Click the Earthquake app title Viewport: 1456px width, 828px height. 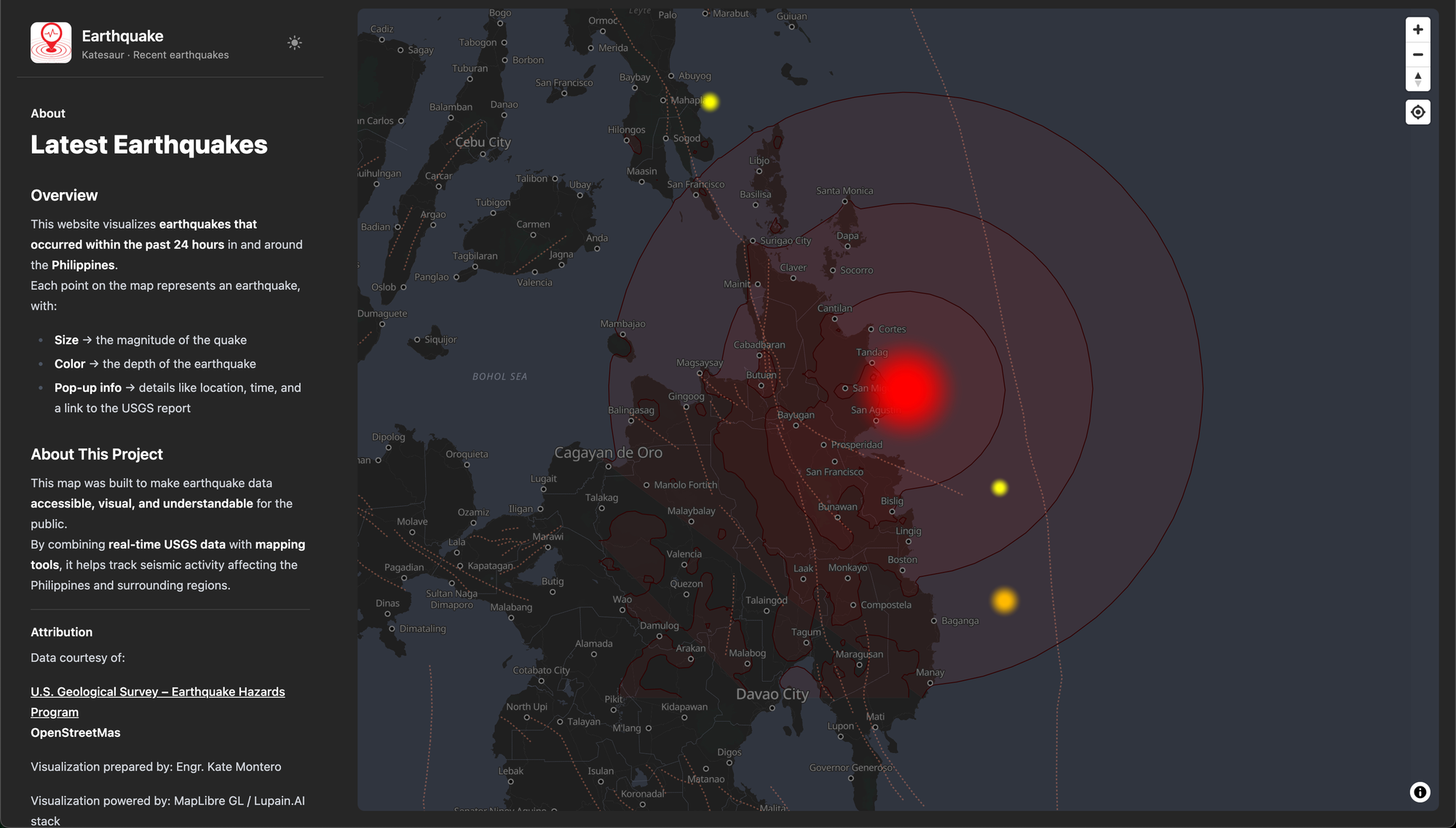coord(122,36)
